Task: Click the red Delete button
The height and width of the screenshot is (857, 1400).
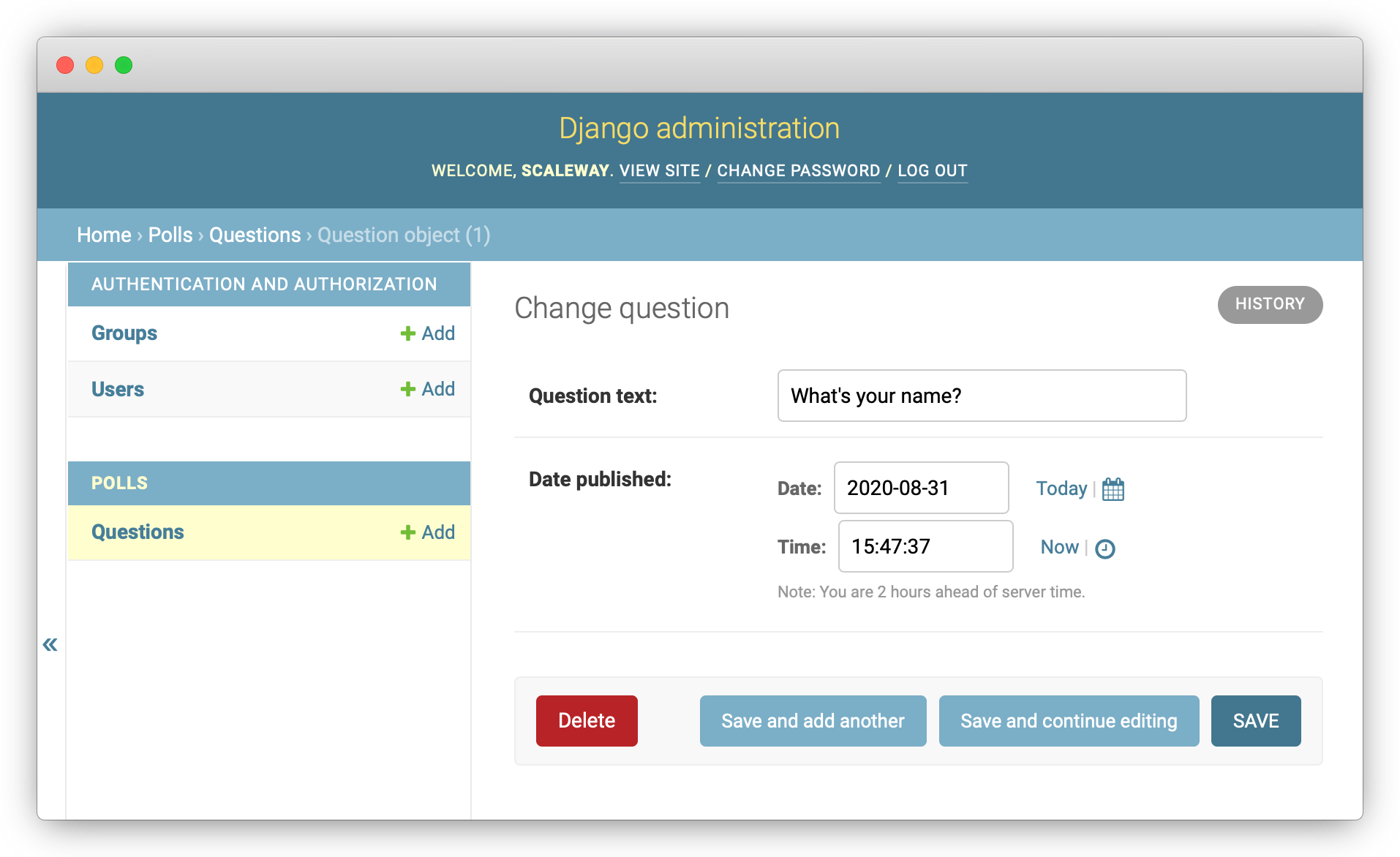Action: pyautogui.click(x=586, y=721)
